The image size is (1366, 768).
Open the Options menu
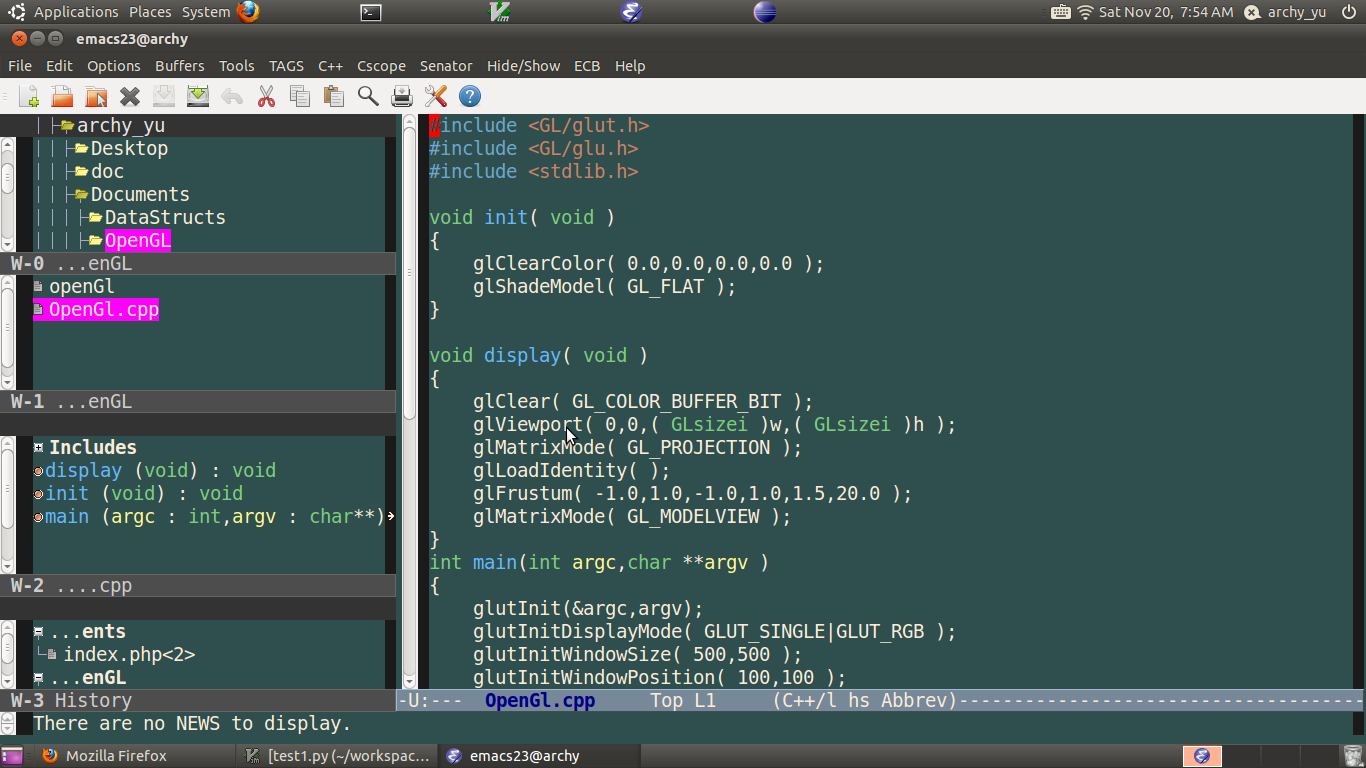tap(114, 66)
